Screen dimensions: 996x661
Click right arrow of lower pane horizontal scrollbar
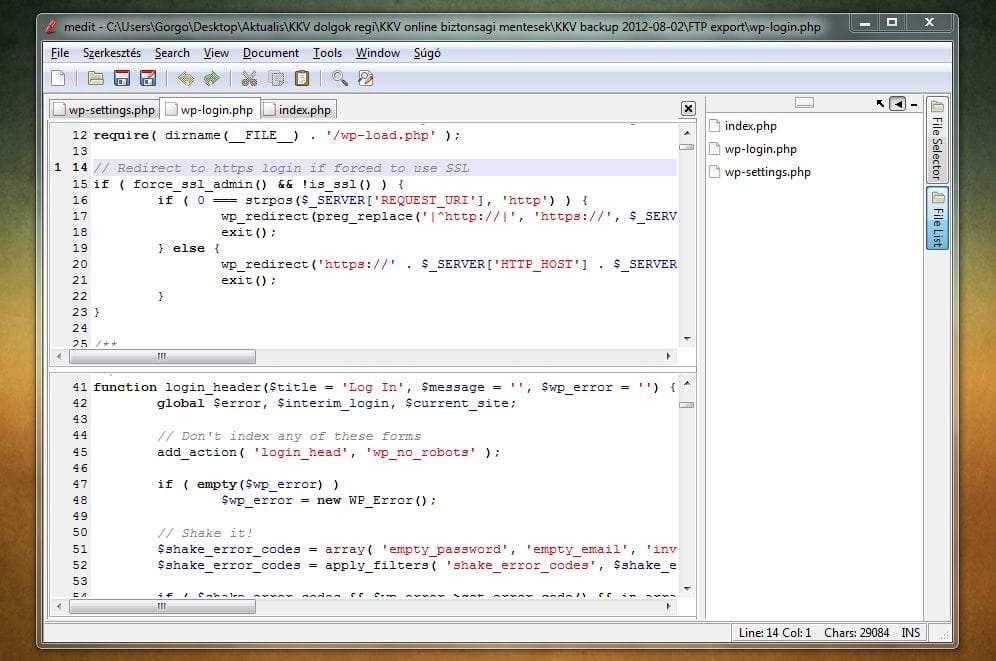tap(668, 606)
